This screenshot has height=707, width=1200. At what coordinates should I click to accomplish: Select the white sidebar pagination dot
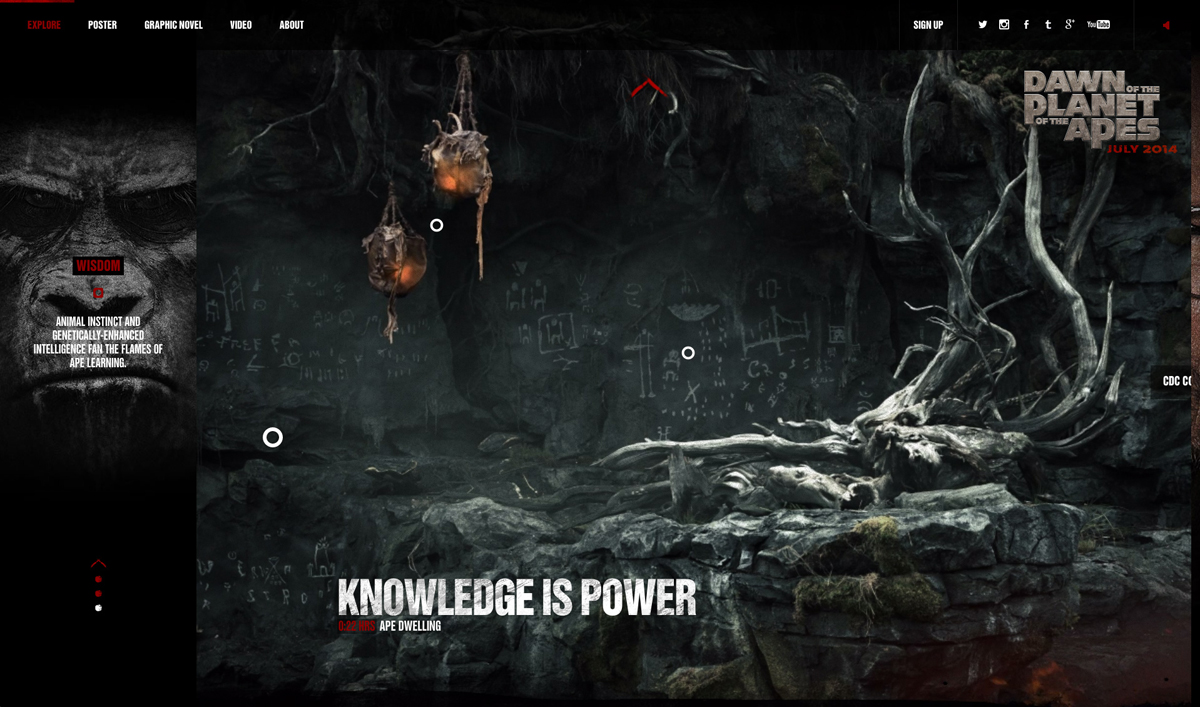pos(98,607)
